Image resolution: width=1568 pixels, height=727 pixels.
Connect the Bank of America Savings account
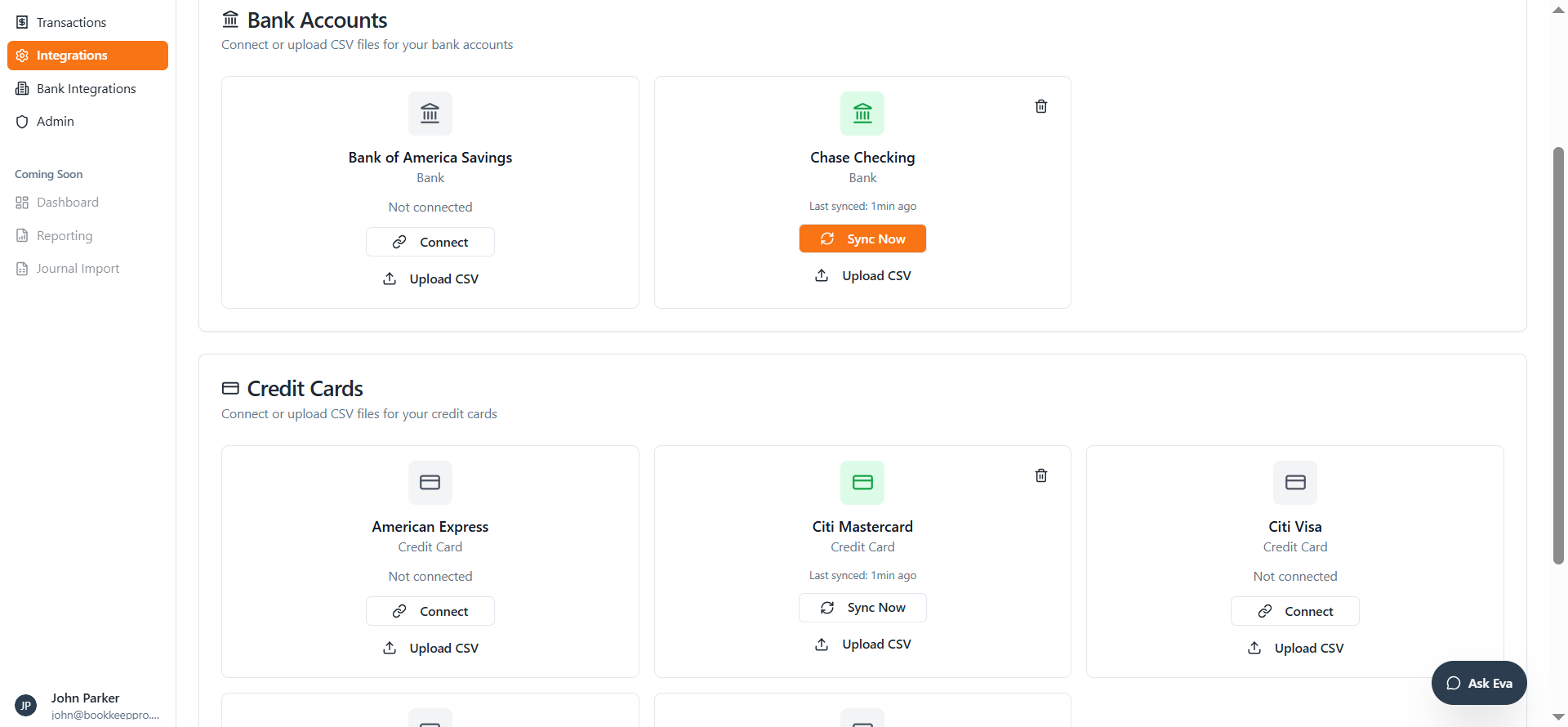tap(430, 242)
